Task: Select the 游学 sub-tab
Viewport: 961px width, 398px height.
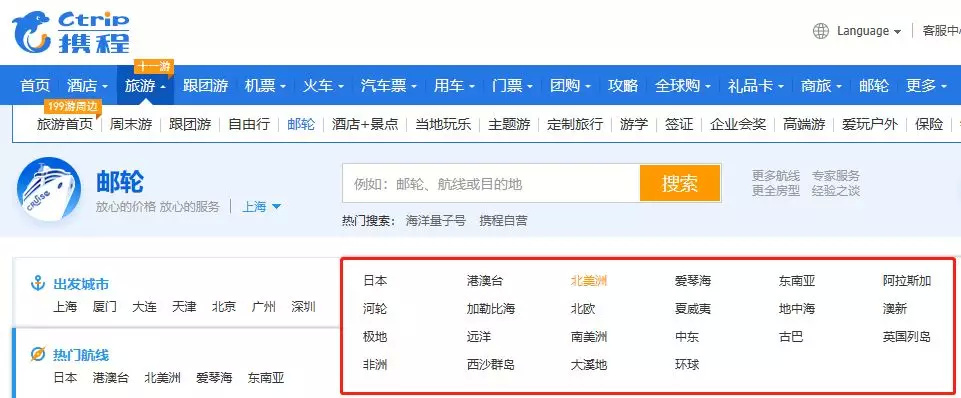Action: tap(634, 124)
